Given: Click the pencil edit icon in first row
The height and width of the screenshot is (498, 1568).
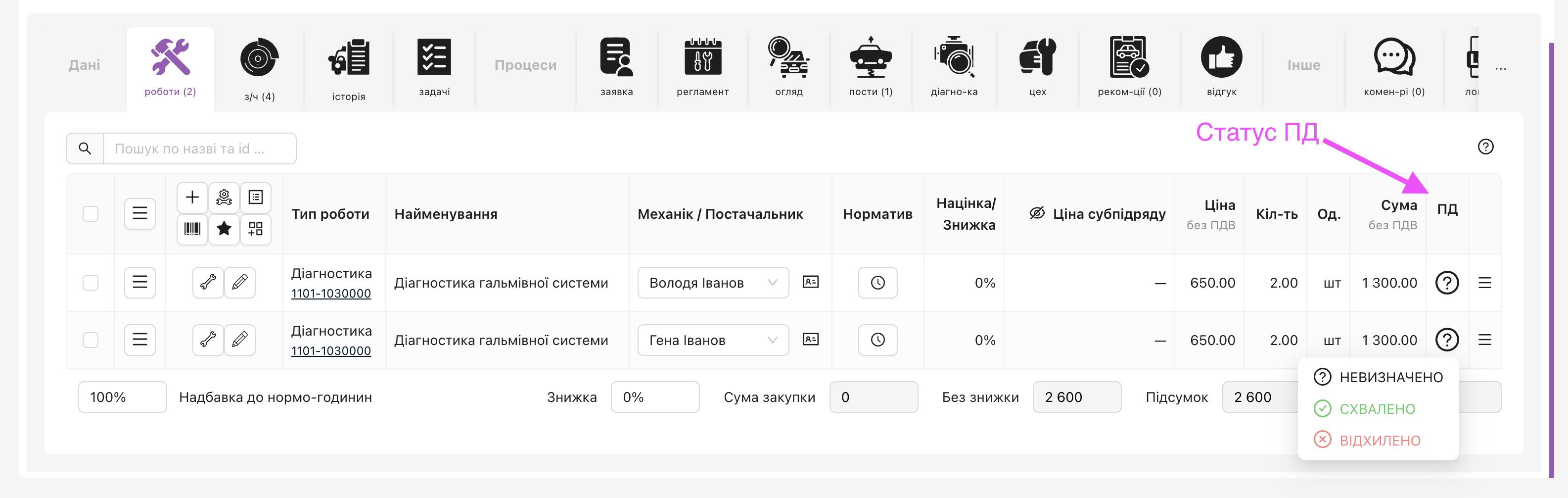Looking at the screenshot, I should point(240,282).
